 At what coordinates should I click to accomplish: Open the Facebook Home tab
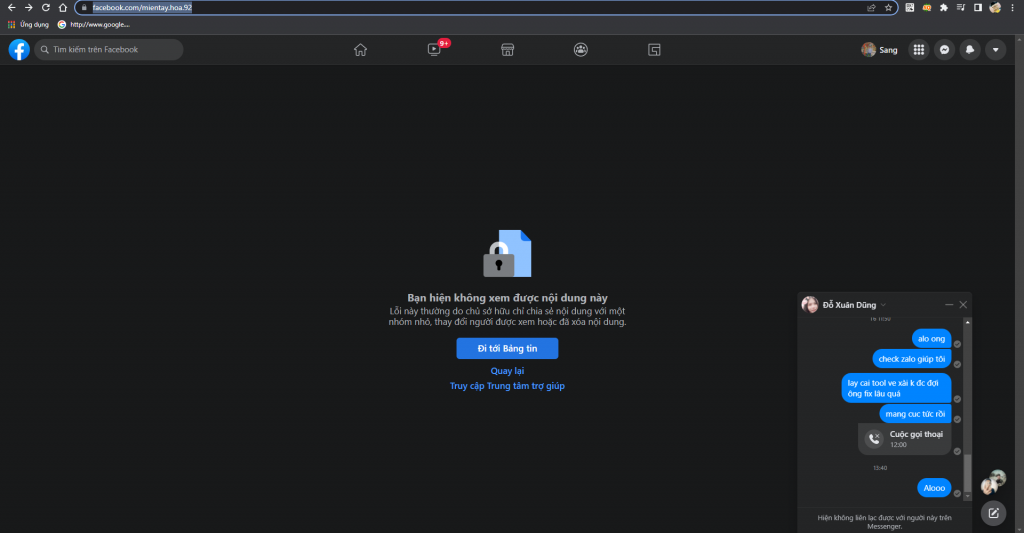[x=360, y=49]
